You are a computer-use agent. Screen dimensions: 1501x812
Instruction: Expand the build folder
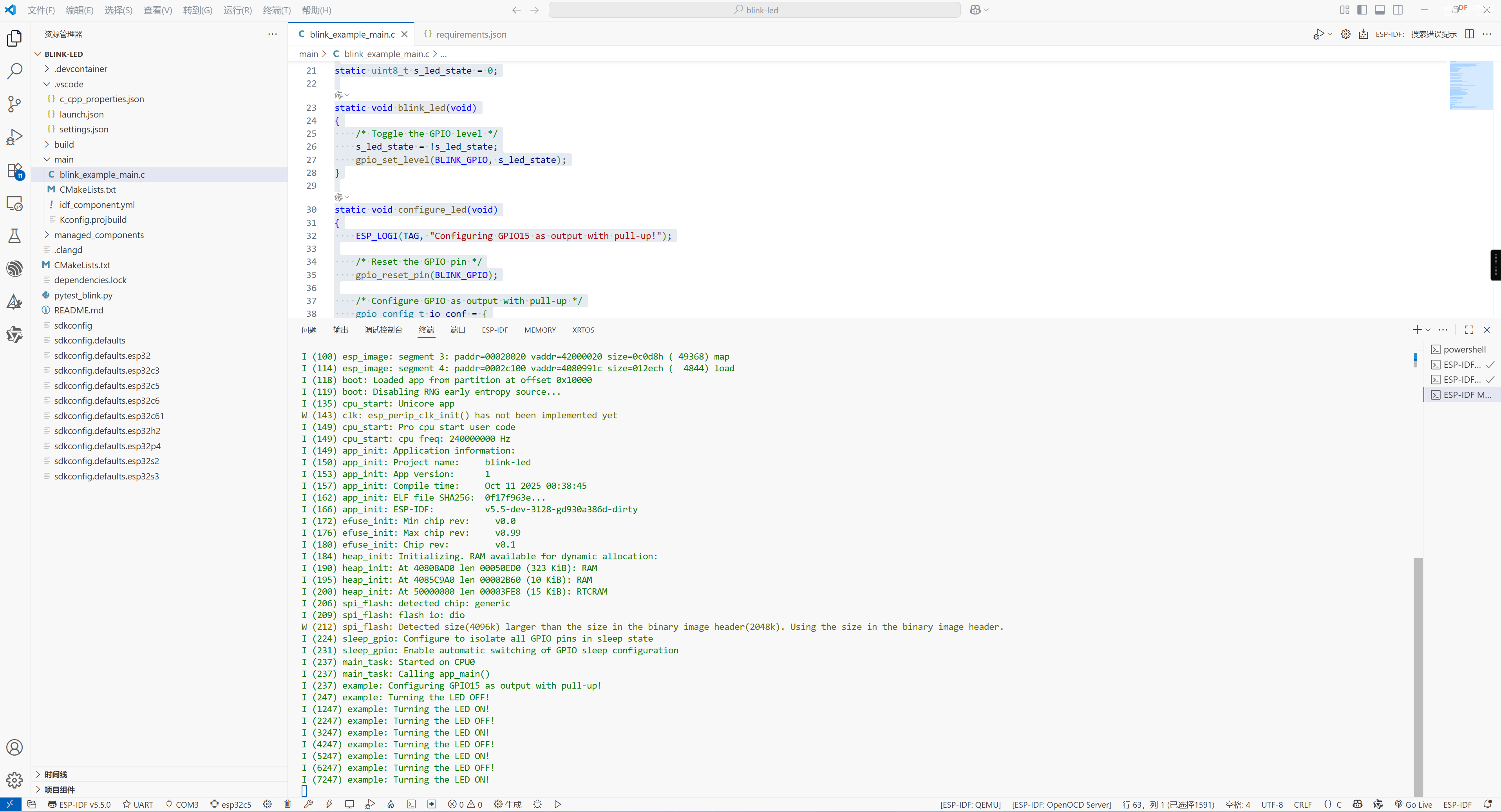point(64,145)
